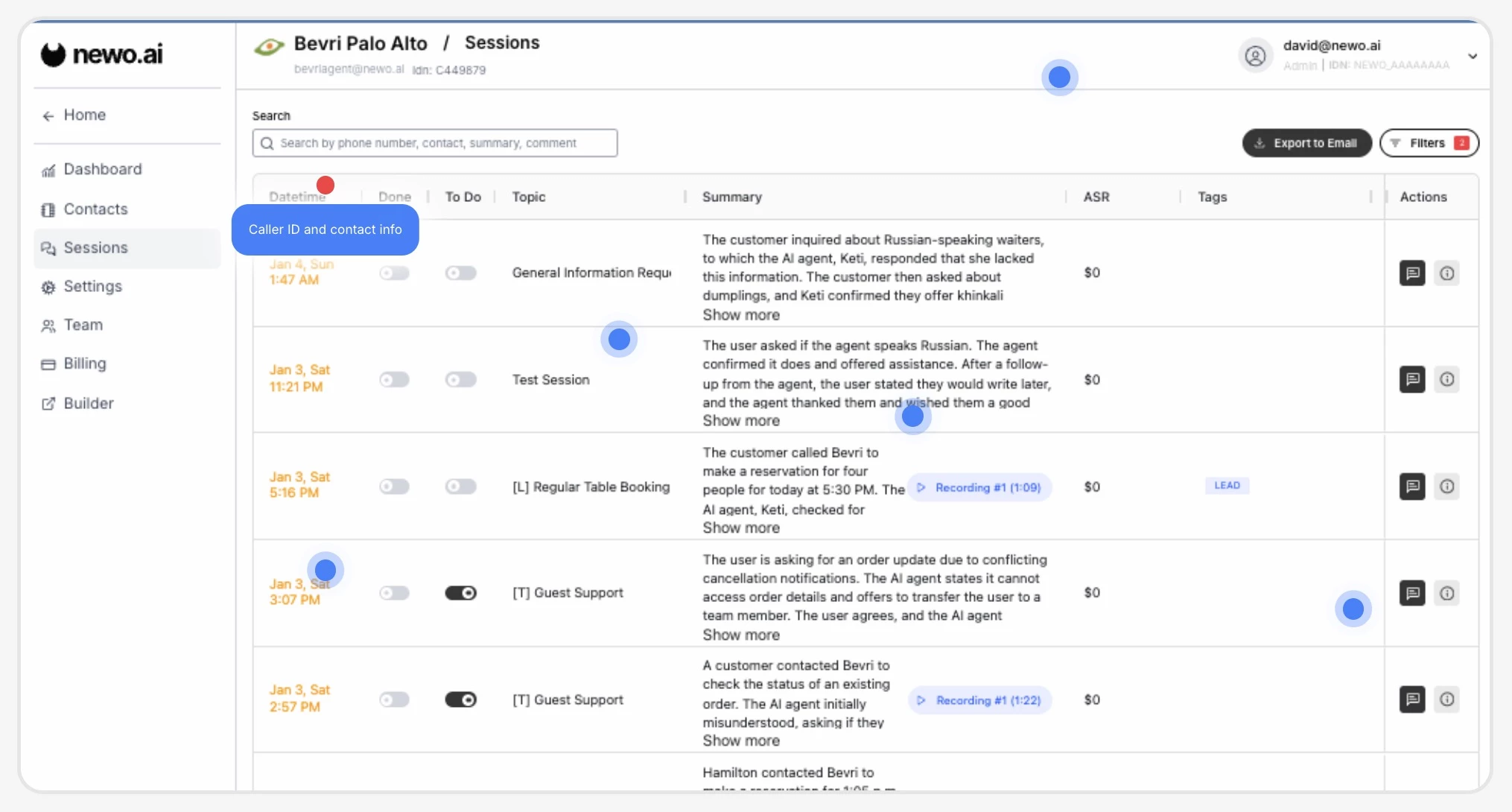Open comments for Test Session row

point(1412,379)
